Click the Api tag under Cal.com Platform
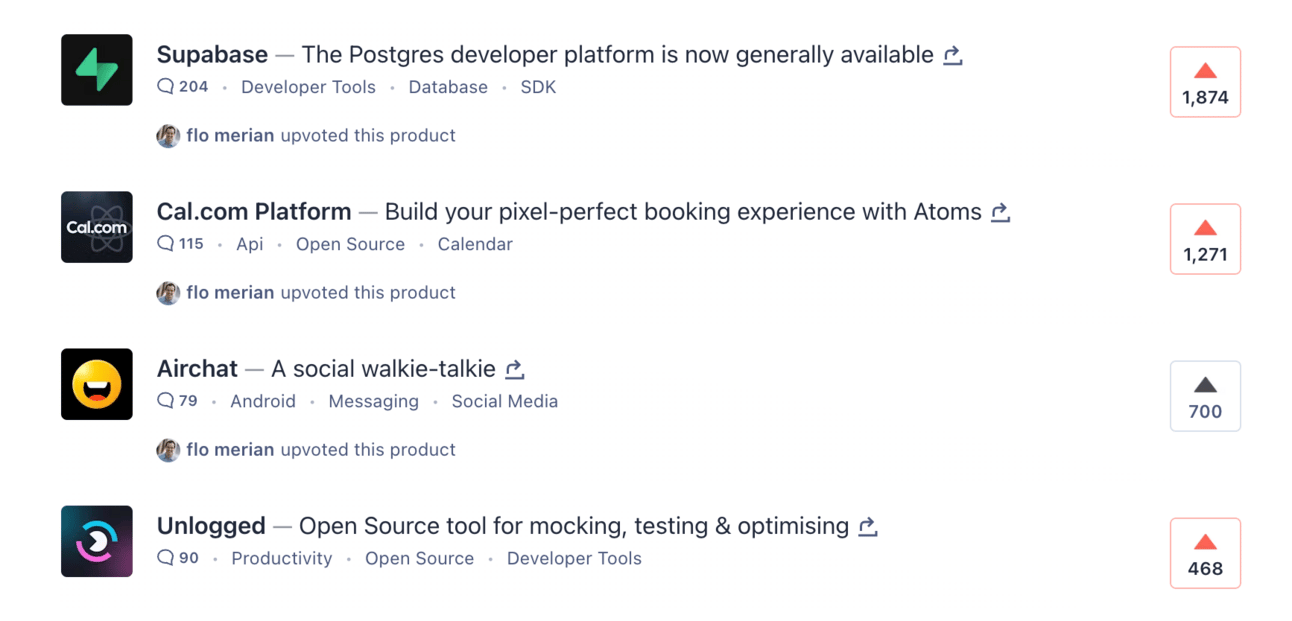Screen dimensions: 1292x621 [250, 244]
